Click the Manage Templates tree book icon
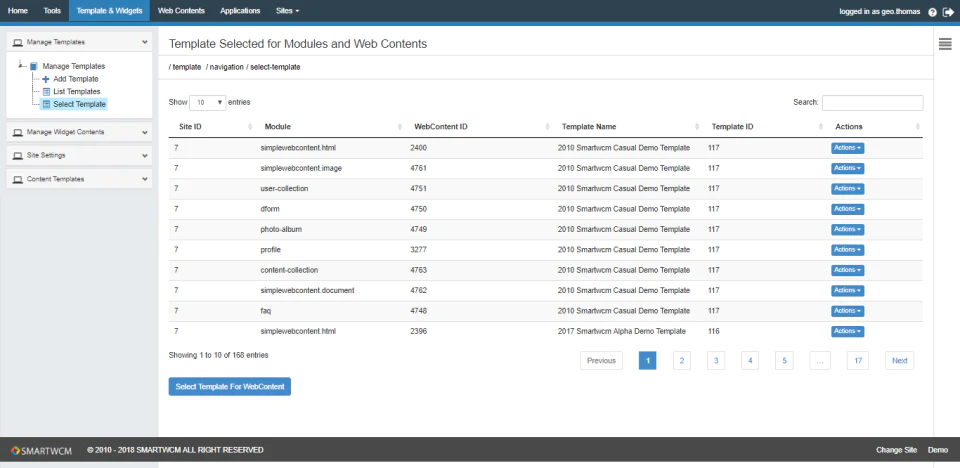The height and width of the screenshot is (468, 960). click(33, 66)
